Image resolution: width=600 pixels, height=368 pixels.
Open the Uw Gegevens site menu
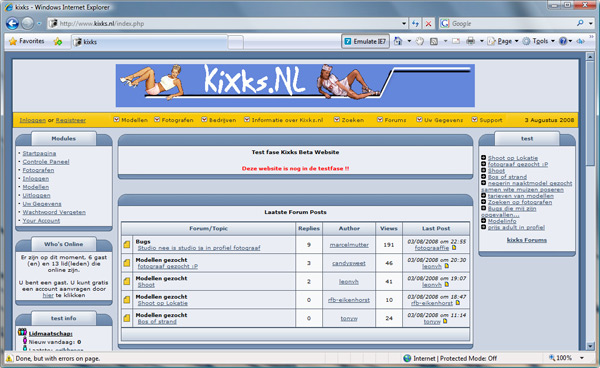pyautogui.click(x=439, y=120)
